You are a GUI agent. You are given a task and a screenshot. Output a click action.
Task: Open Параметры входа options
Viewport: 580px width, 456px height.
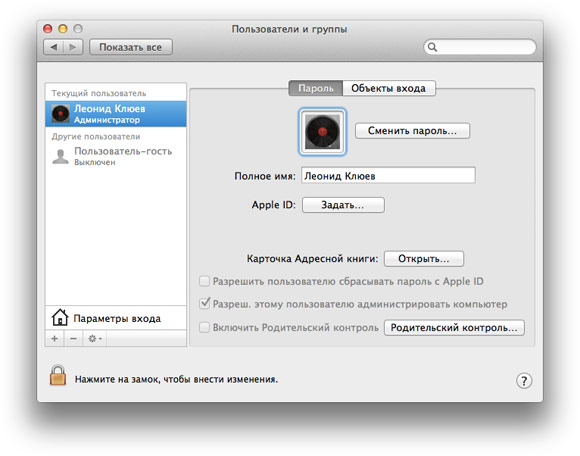116,318
